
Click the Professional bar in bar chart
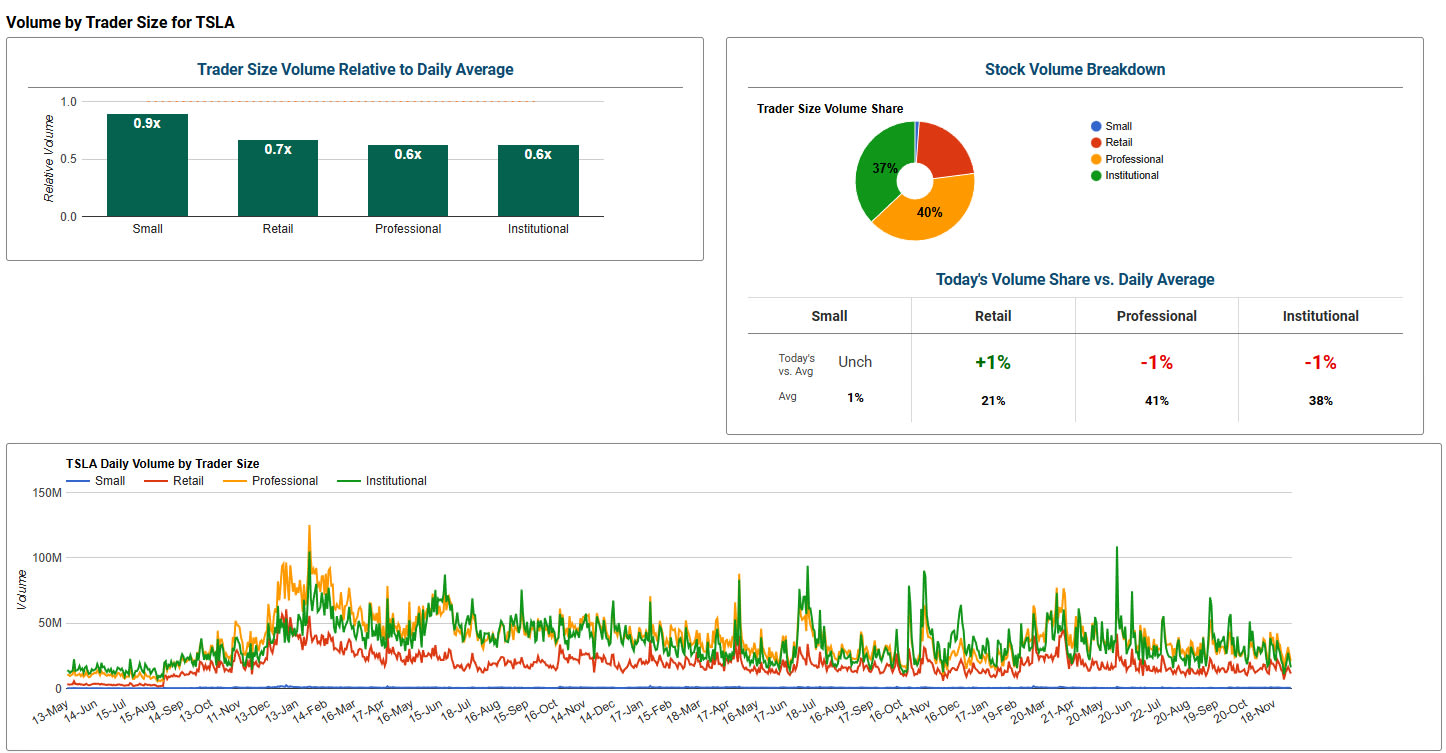408,181
